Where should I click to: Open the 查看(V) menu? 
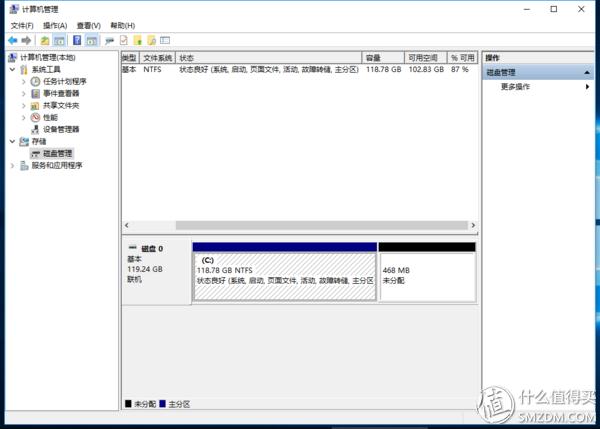click(88, 26)
